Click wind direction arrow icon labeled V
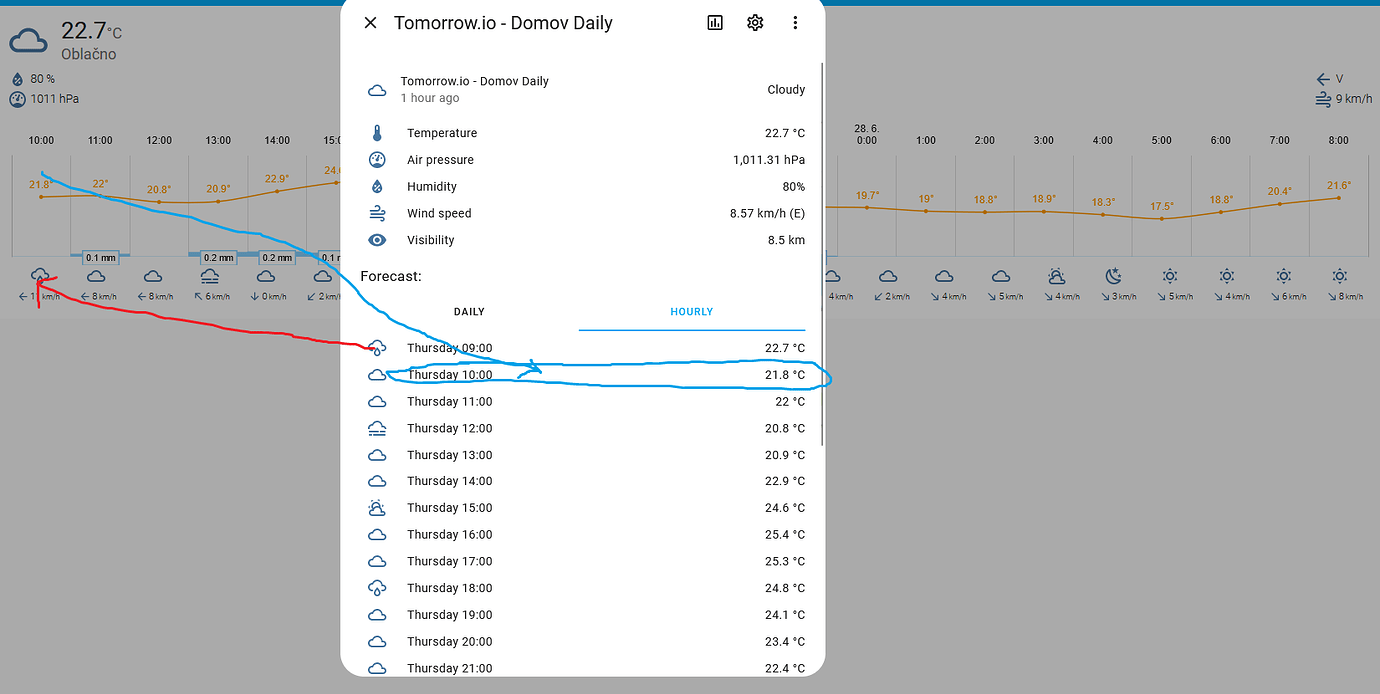Viewport: 1380px width, 694px height. point(1323,79)
